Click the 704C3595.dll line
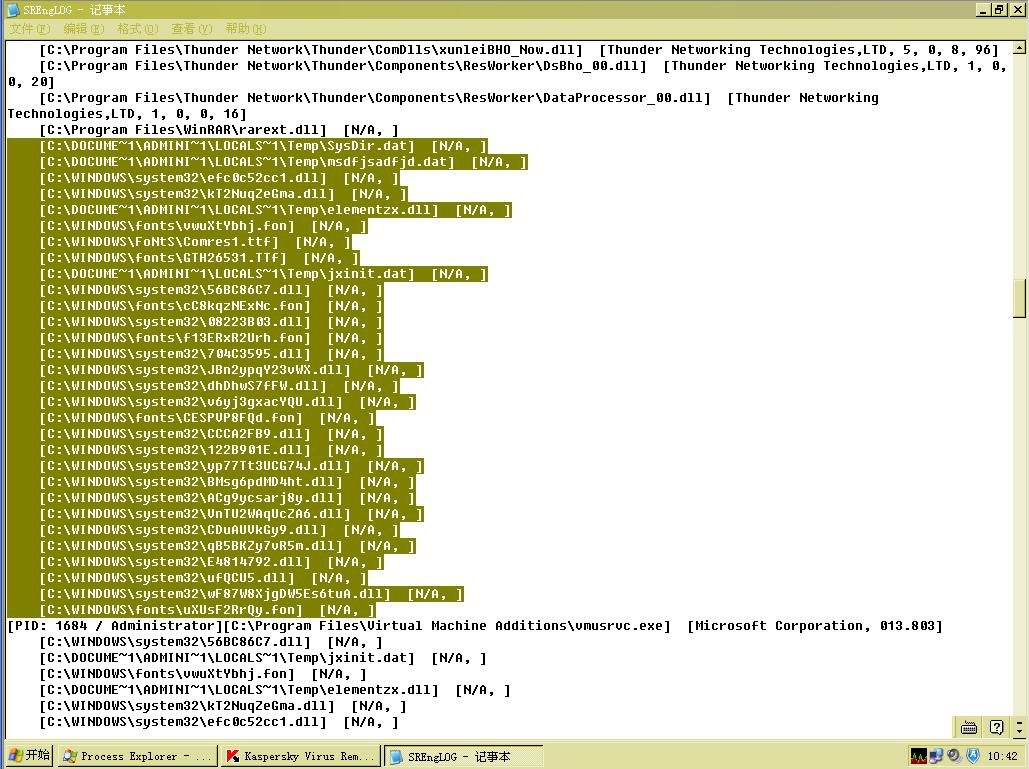Screen dimensions: 1029x769 [x=211, y=354]
